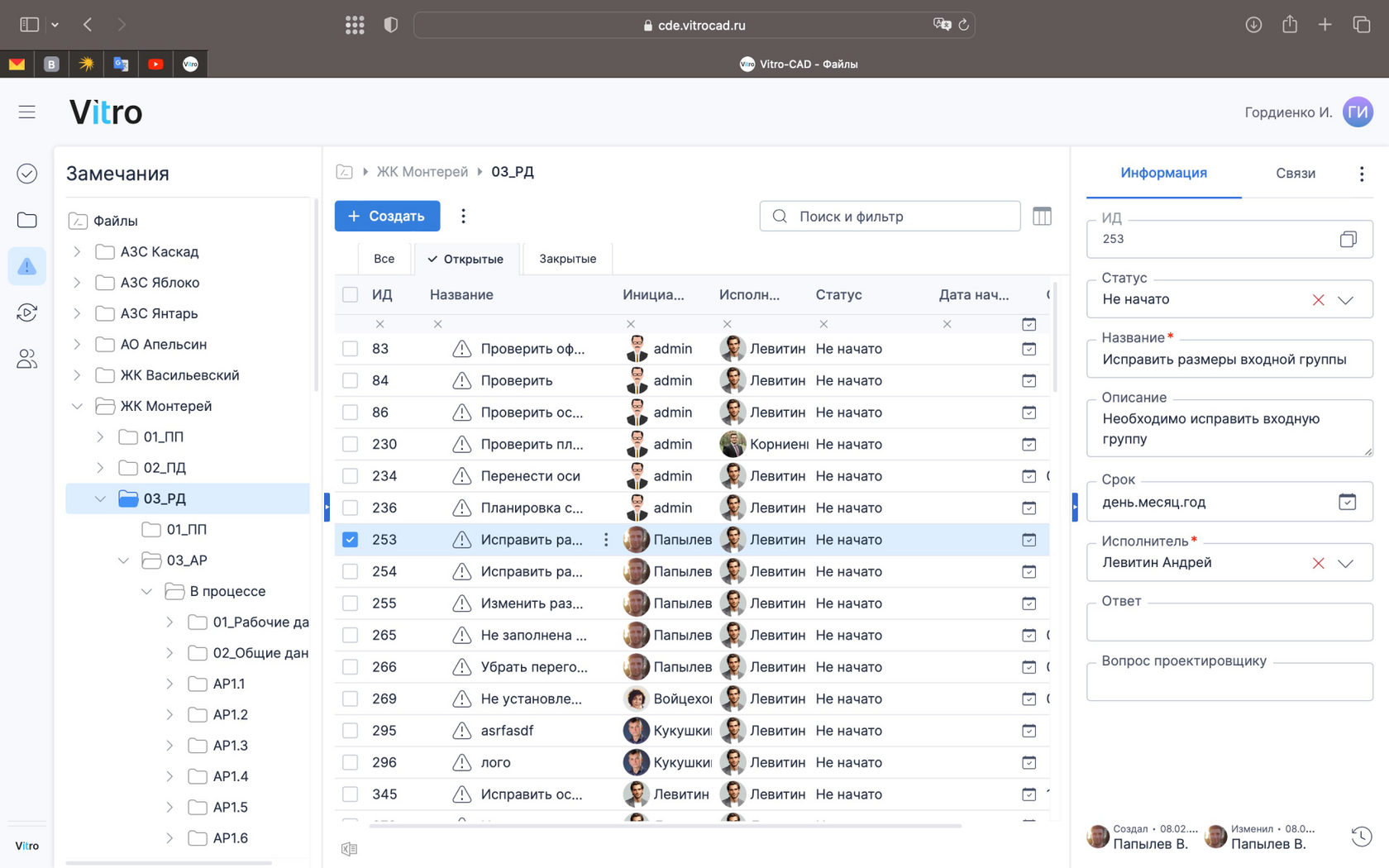Screen dimensions: 1389x868
Task: Copy the ID value 253
Action: click(1348, 239)
